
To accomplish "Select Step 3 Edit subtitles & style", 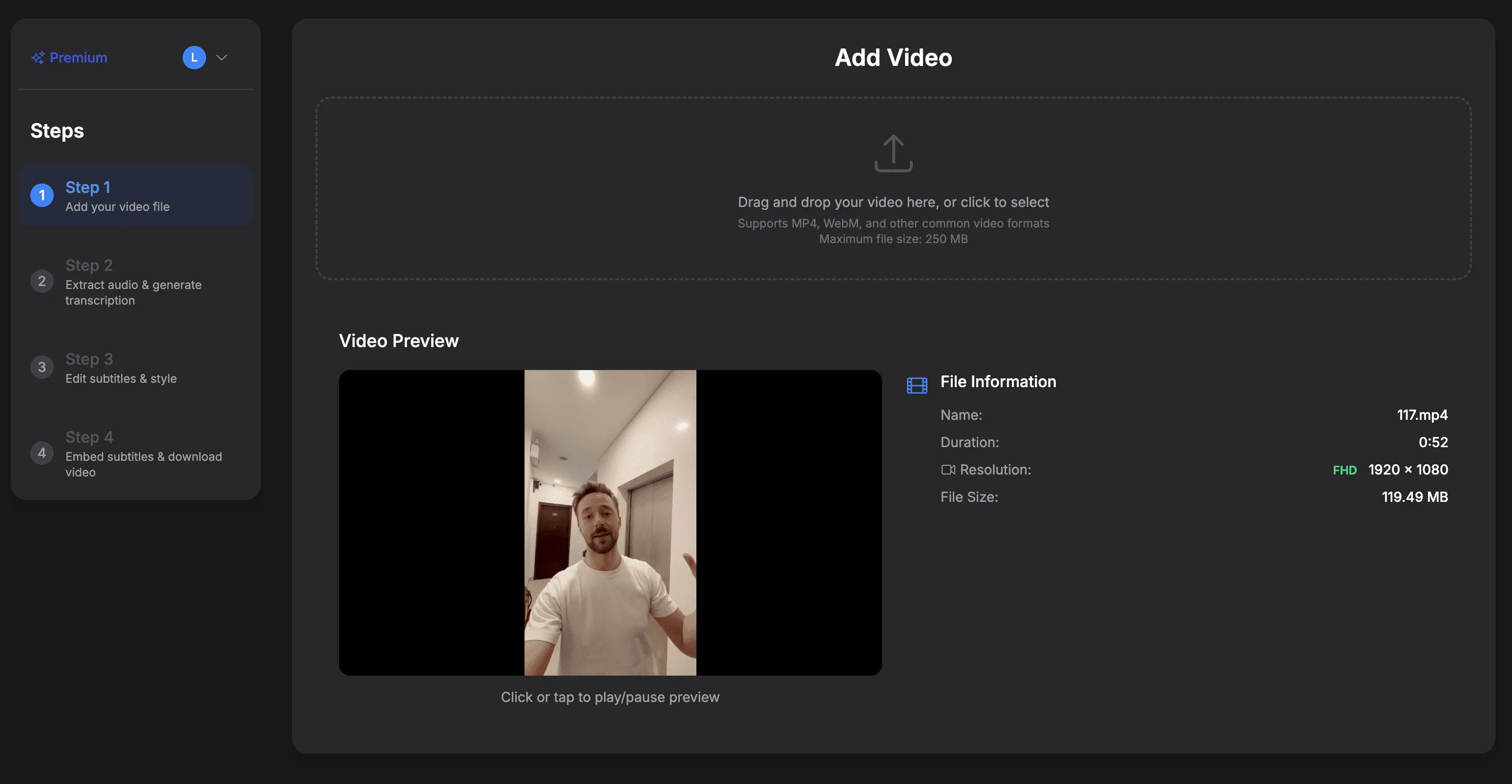I will [121, 369].
